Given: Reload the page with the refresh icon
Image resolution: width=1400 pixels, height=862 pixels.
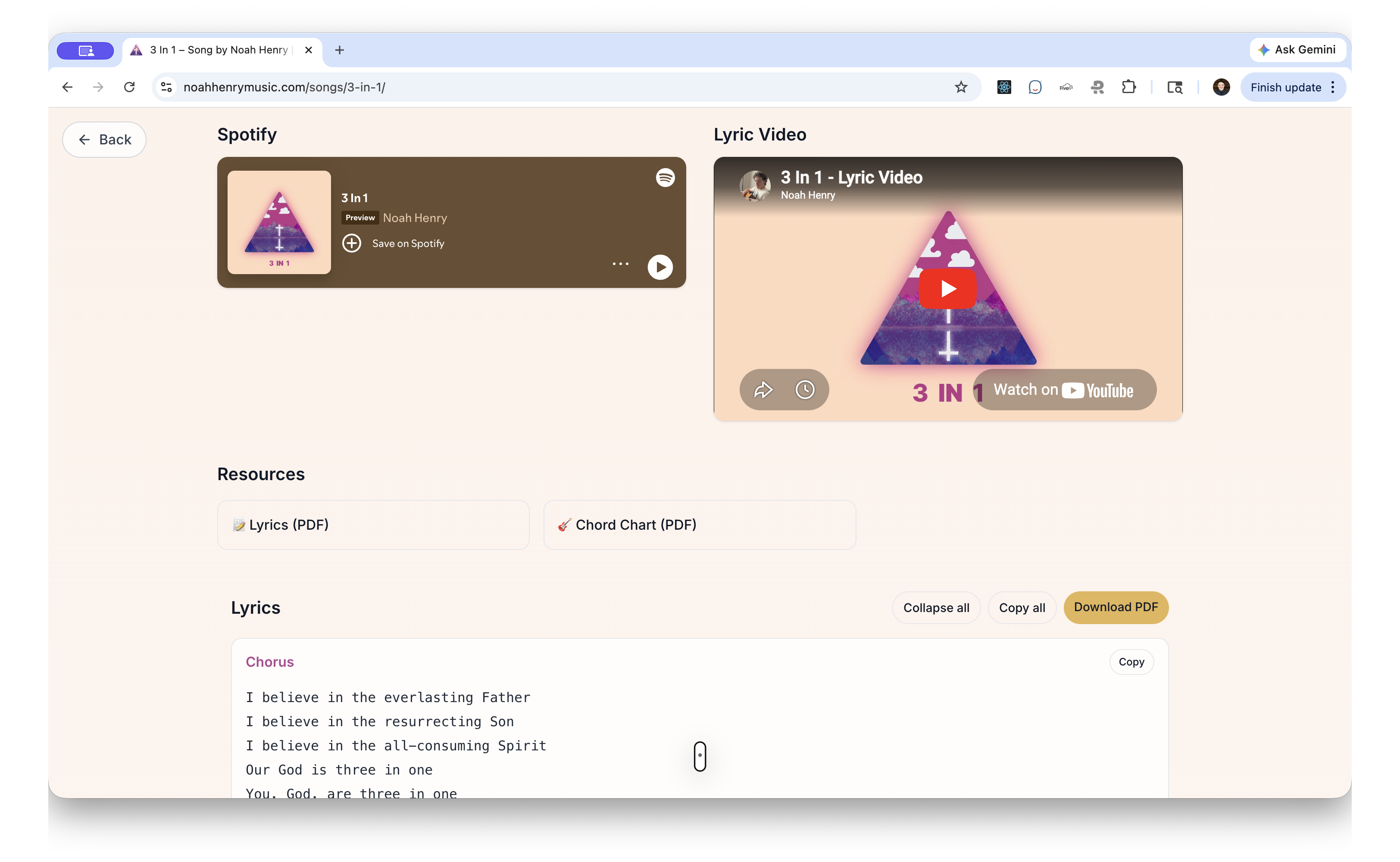Looking at the screenshot, I should tap(129, 87).
